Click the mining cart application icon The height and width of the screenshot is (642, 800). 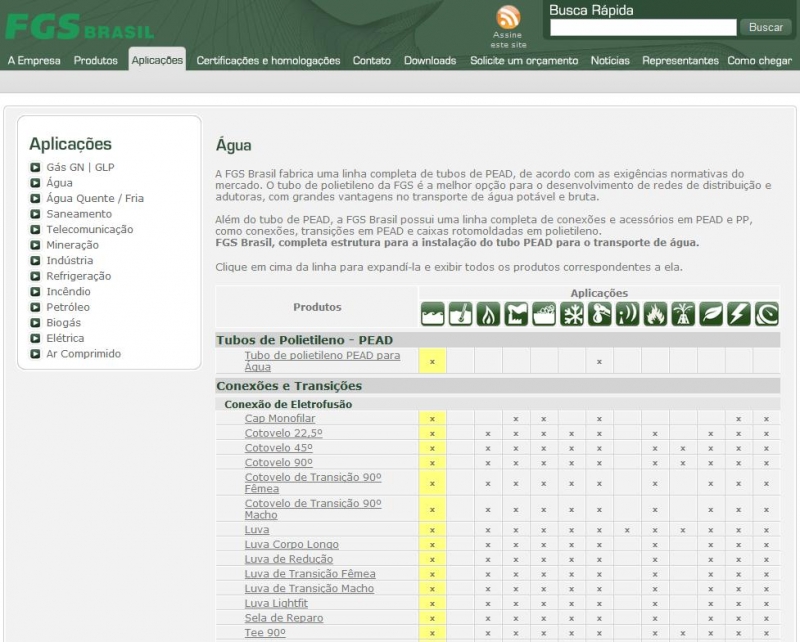pyautogui.click(x=544, y=313)
